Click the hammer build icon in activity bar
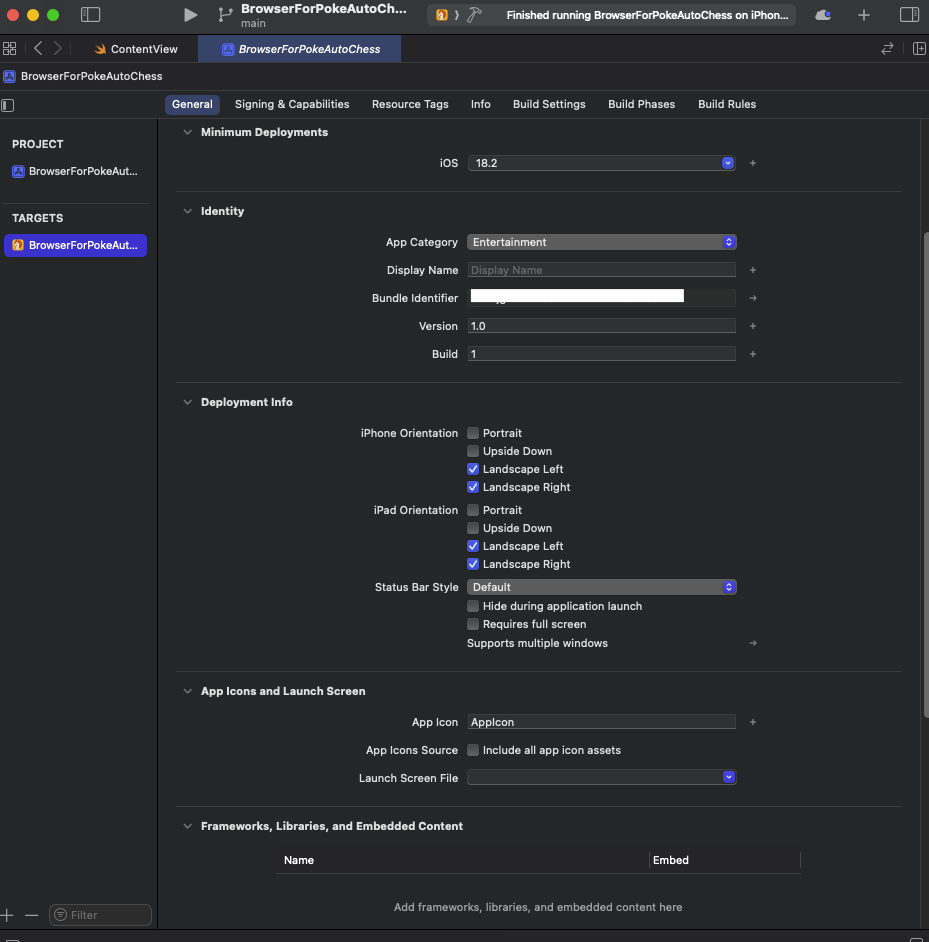The image size is (929, 942). (474, 15)
